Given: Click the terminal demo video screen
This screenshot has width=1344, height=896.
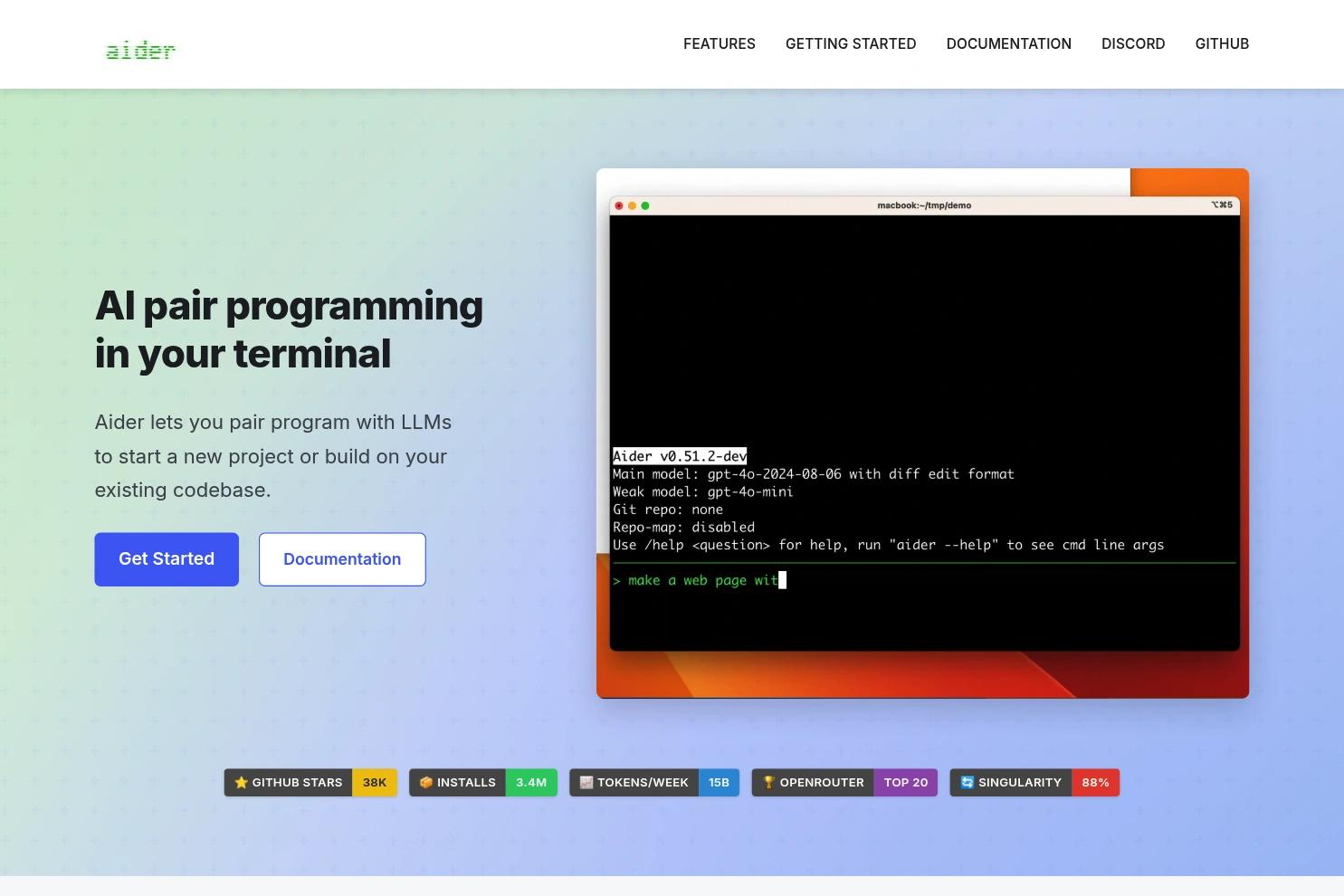Looking at the screenshot, I should [x=922, y=434].
